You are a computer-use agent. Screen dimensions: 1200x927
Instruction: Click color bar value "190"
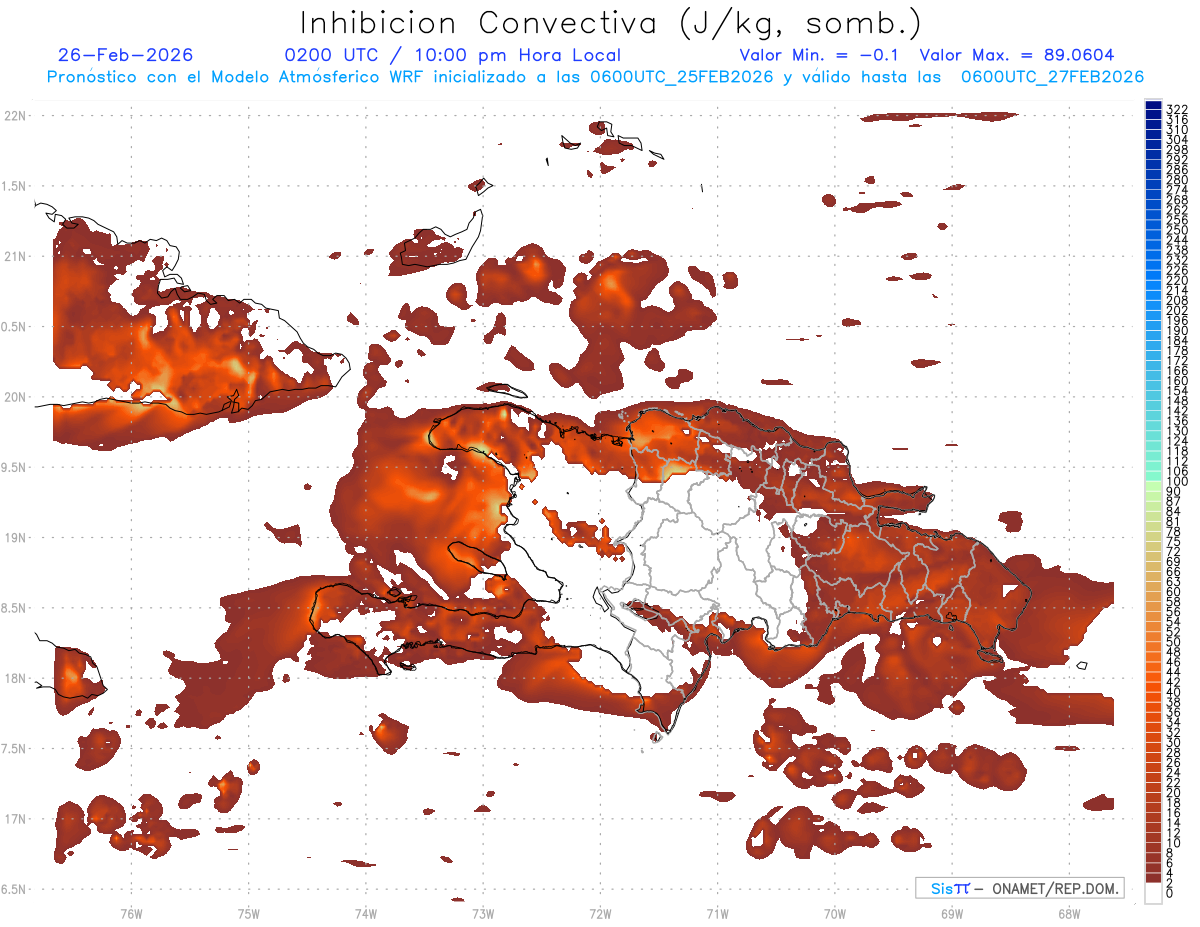[1177, 330]
